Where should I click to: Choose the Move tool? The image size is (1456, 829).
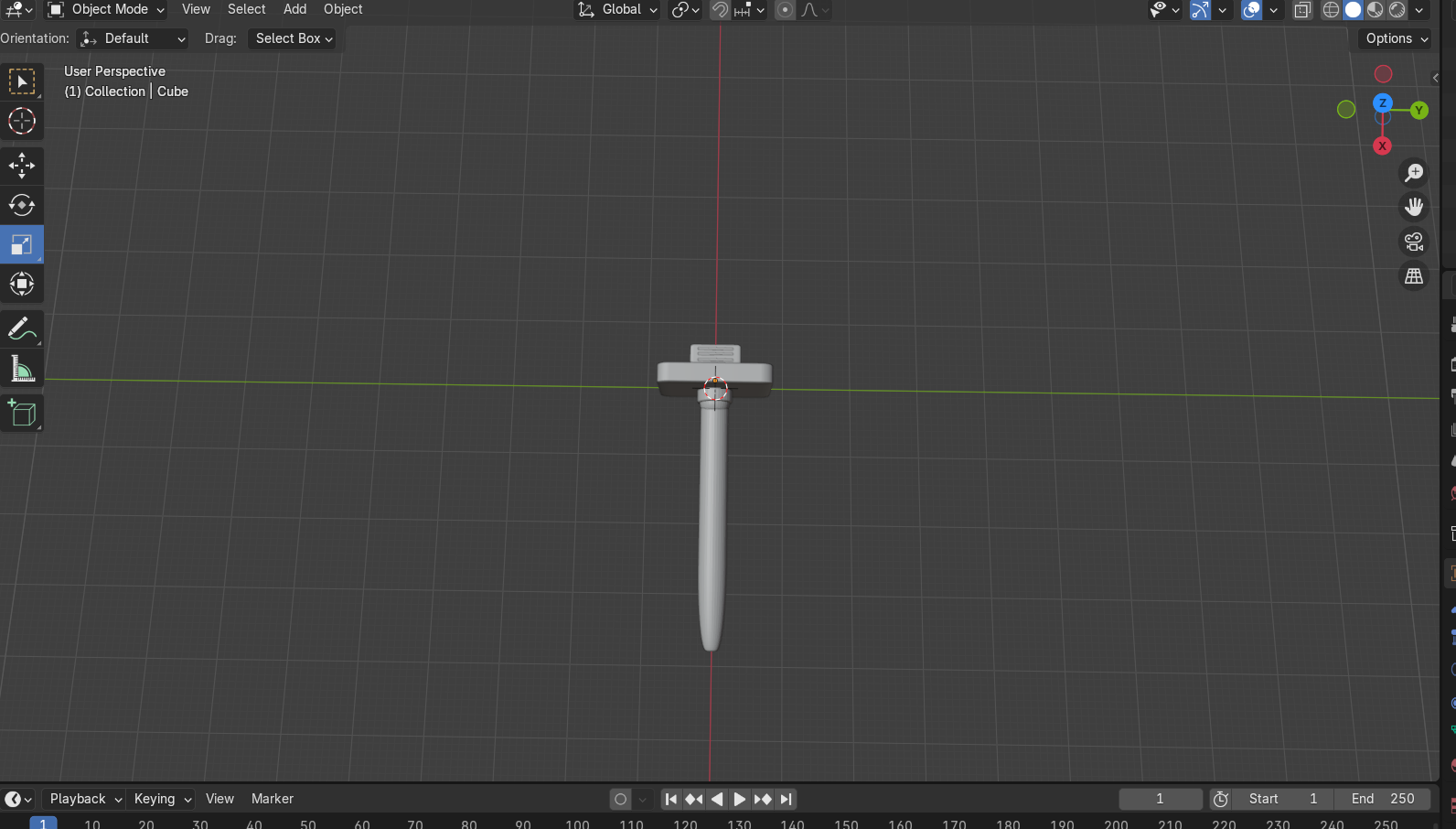click(22, 166)
